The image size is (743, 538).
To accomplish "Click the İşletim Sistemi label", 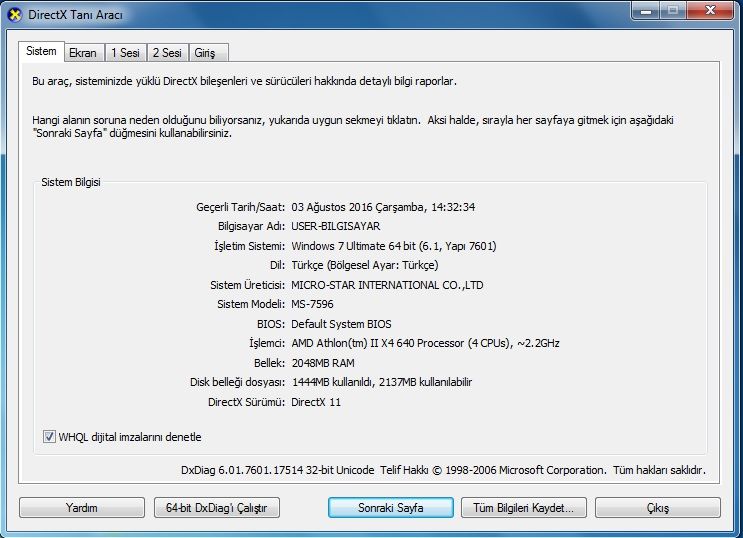I will click(x=250, y=246).
